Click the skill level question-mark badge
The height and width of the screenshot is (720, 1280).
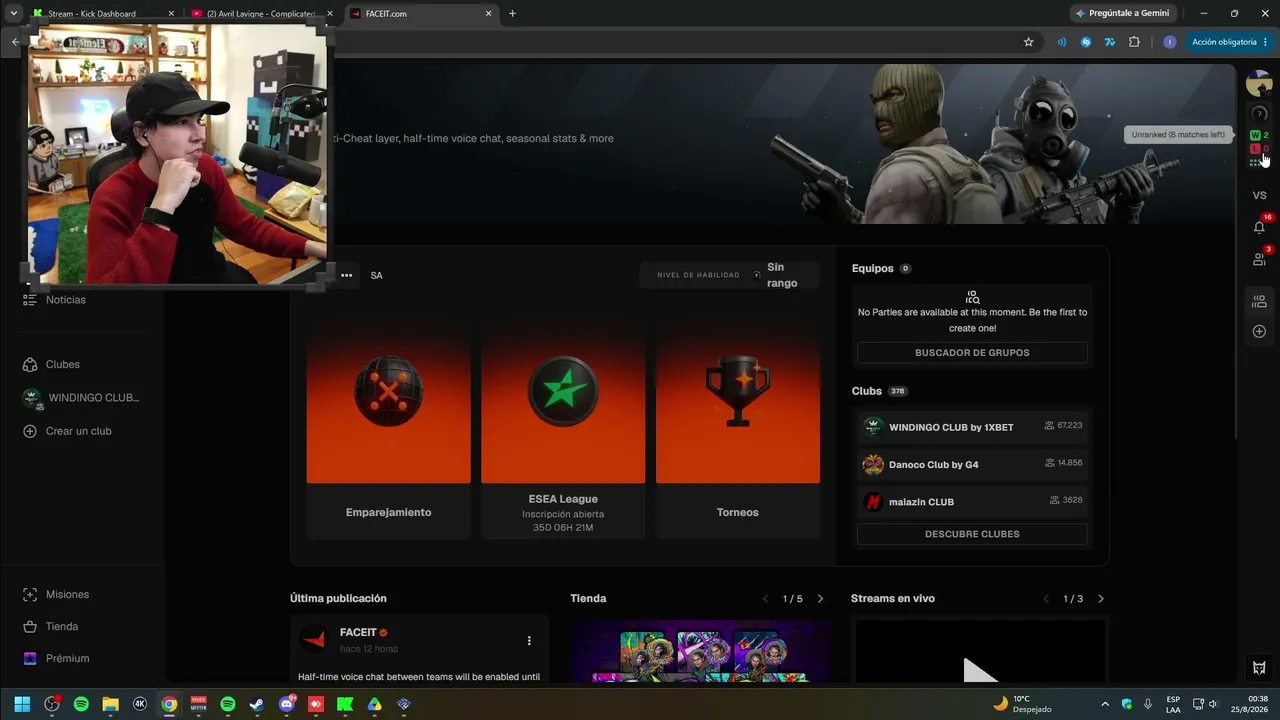(1259, 113)
